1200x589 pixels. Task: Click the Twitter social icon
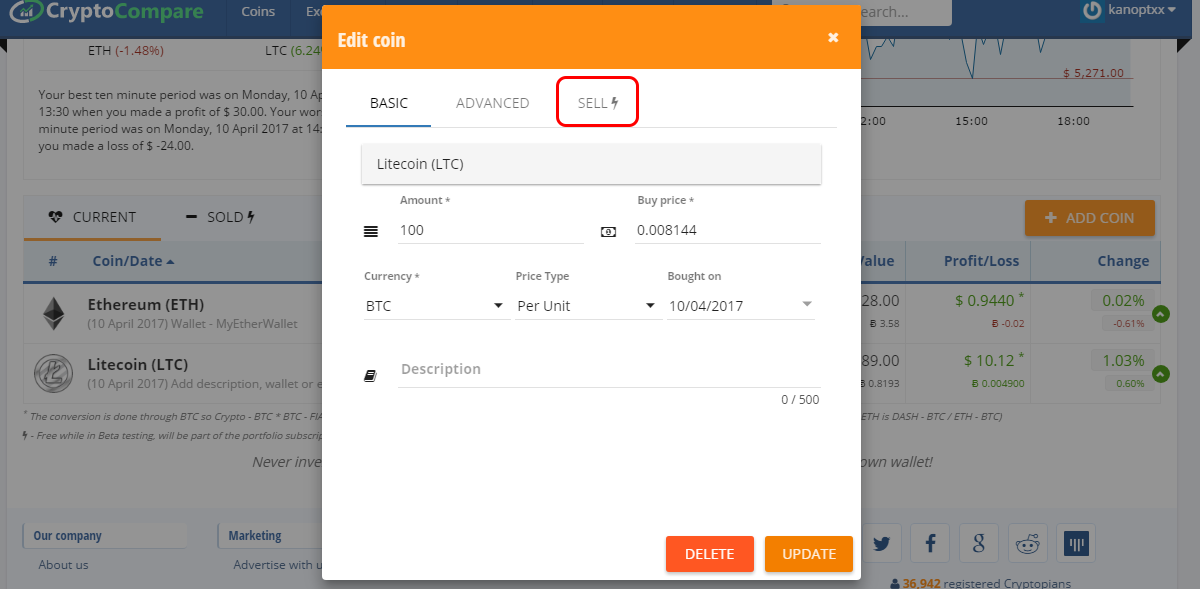point(881,544)
